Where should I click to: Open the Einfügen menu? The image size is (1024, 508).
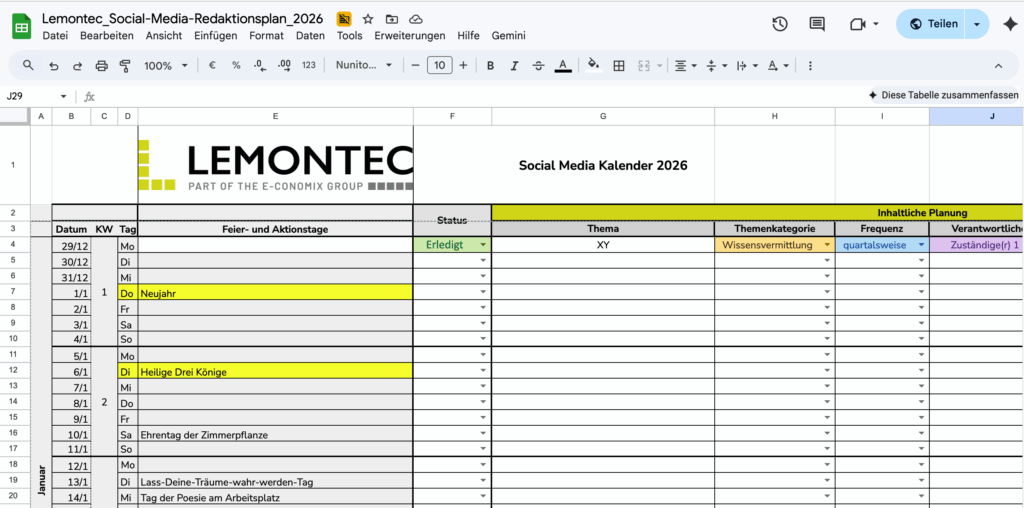point(215,35)
